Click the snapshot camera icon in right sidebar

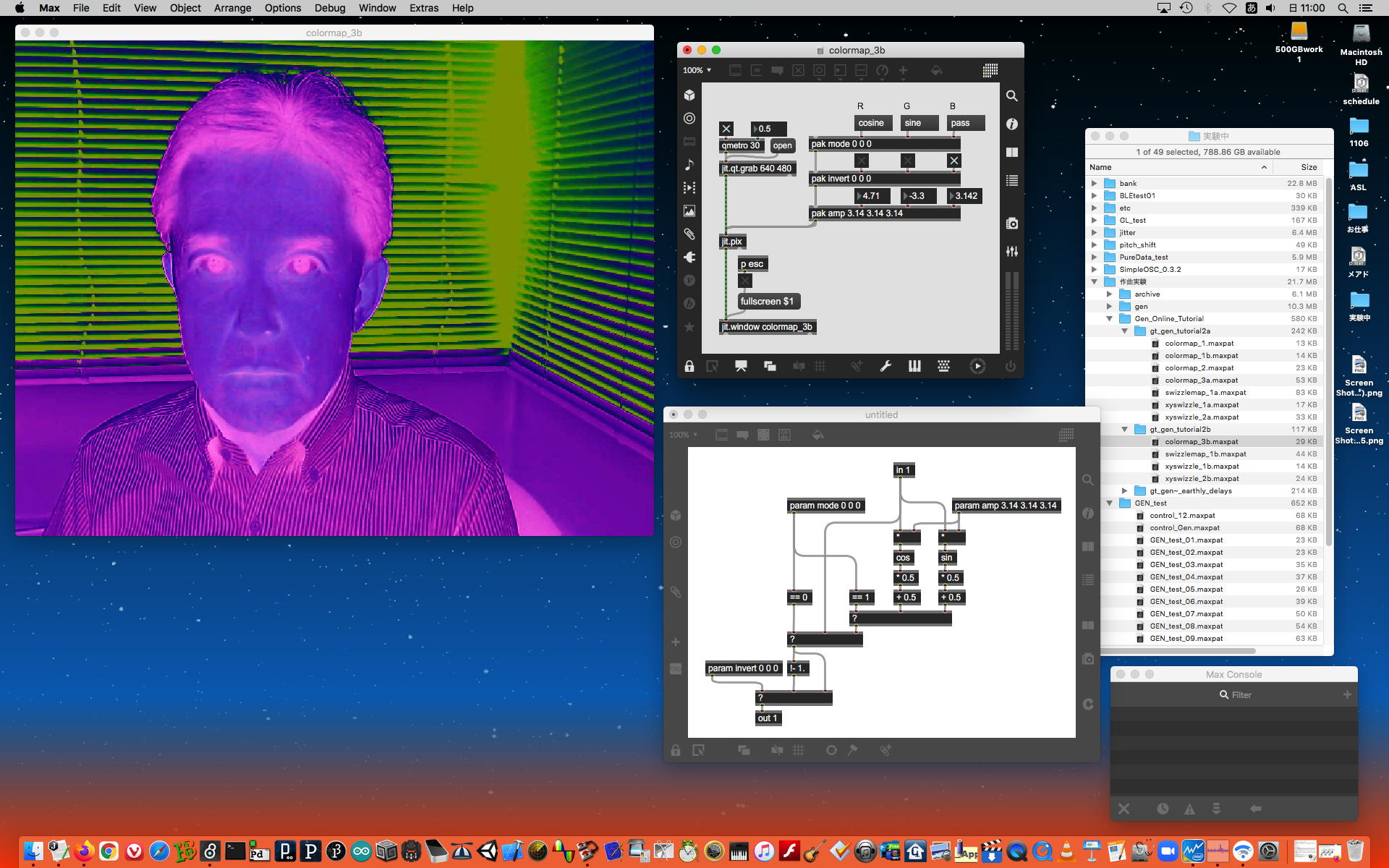(x=1011, y=224)
